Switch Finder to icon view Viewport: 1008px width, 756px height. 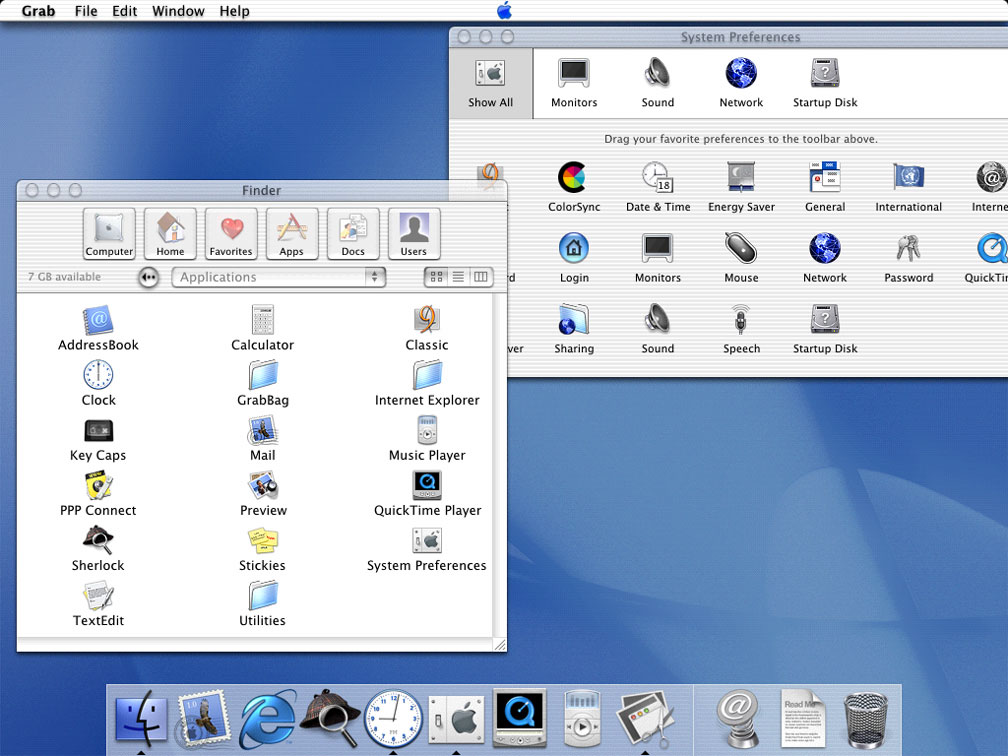pyautogui.click(x=436, y=277)
